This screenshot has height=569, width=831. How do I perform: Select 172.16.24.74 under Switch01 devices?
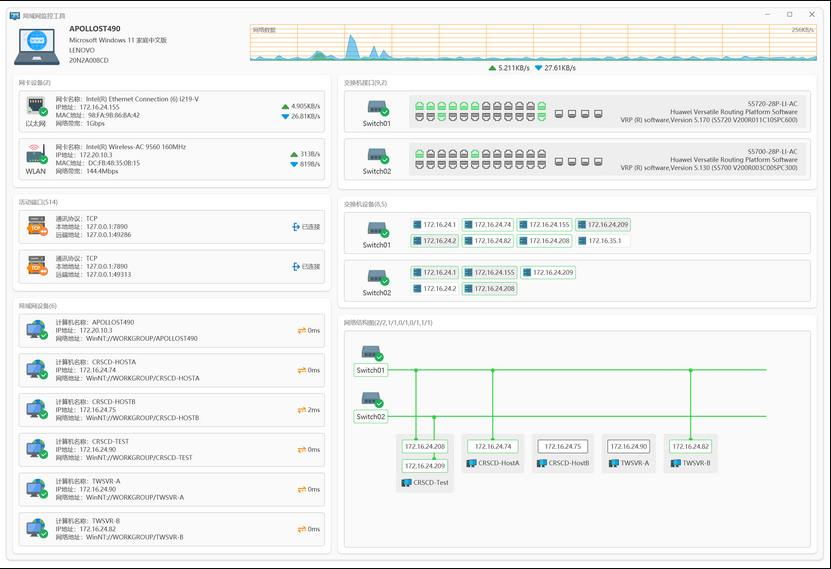[x=488, y=225]
